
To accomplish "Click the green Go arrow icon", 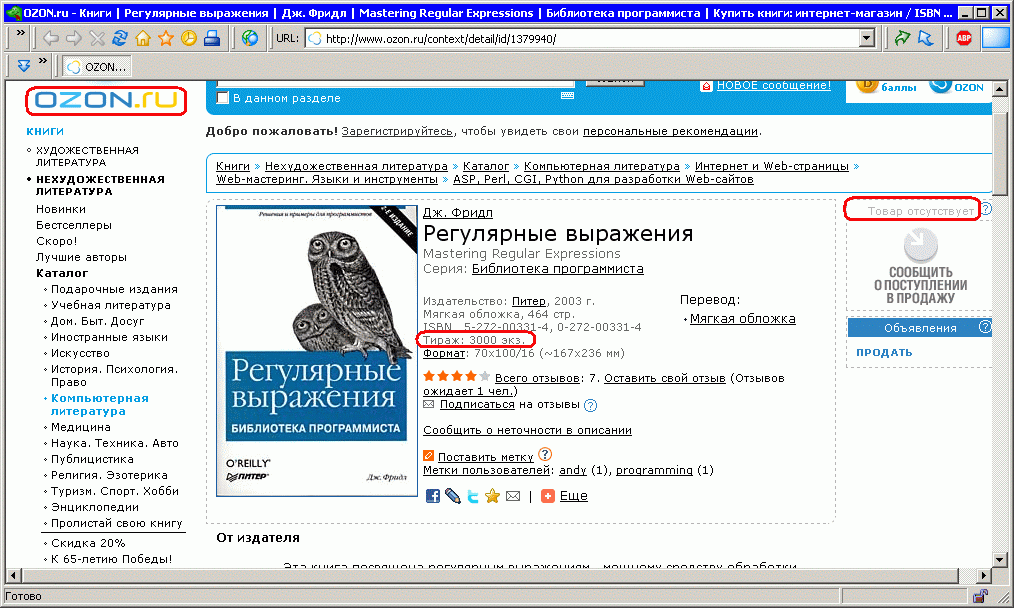I will click(x=902, y=39).
